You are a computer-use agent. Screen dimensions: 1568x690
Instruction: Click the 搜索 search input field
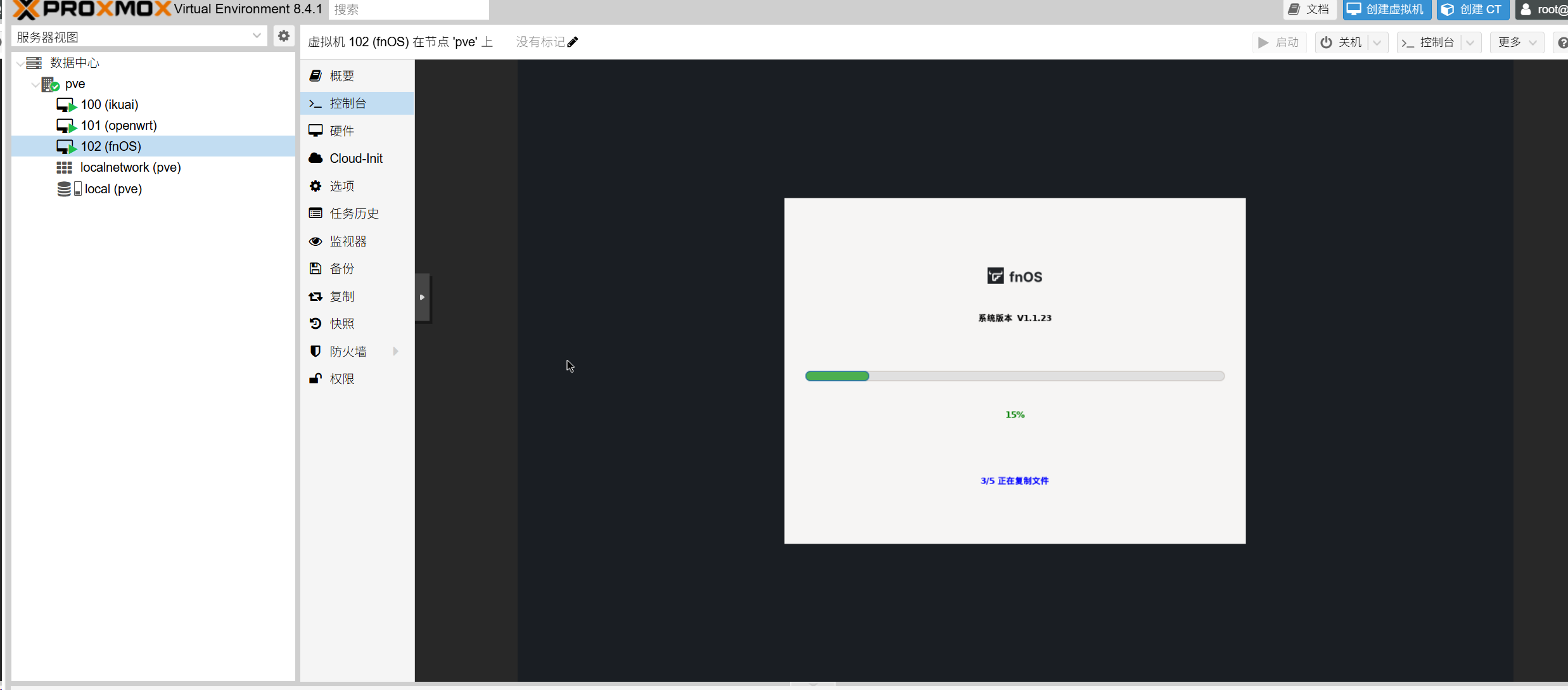click(x=409, y=10)
